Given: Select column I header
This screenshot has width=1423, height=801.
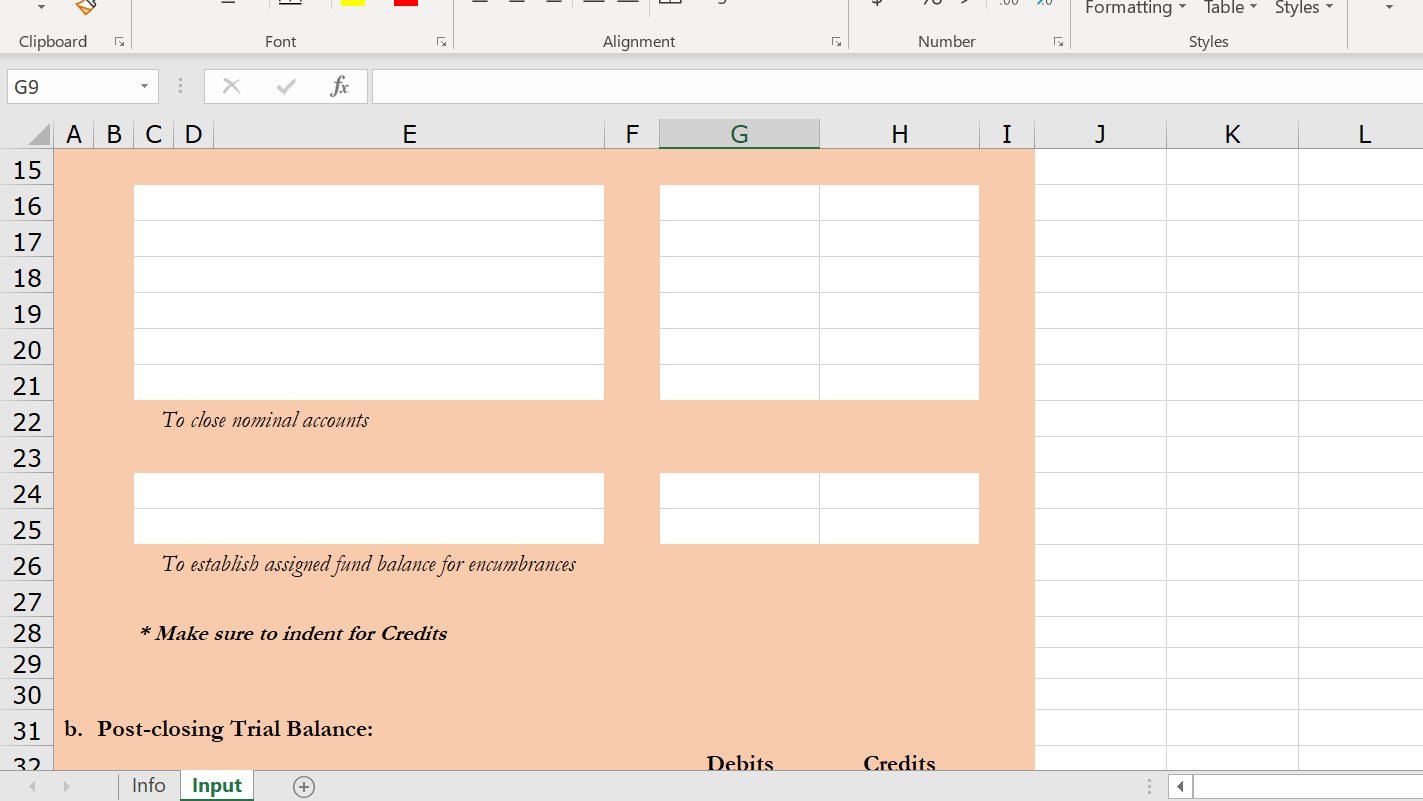Looking at the screenshot, I should pyautogui.click(x=1007, y=135).
